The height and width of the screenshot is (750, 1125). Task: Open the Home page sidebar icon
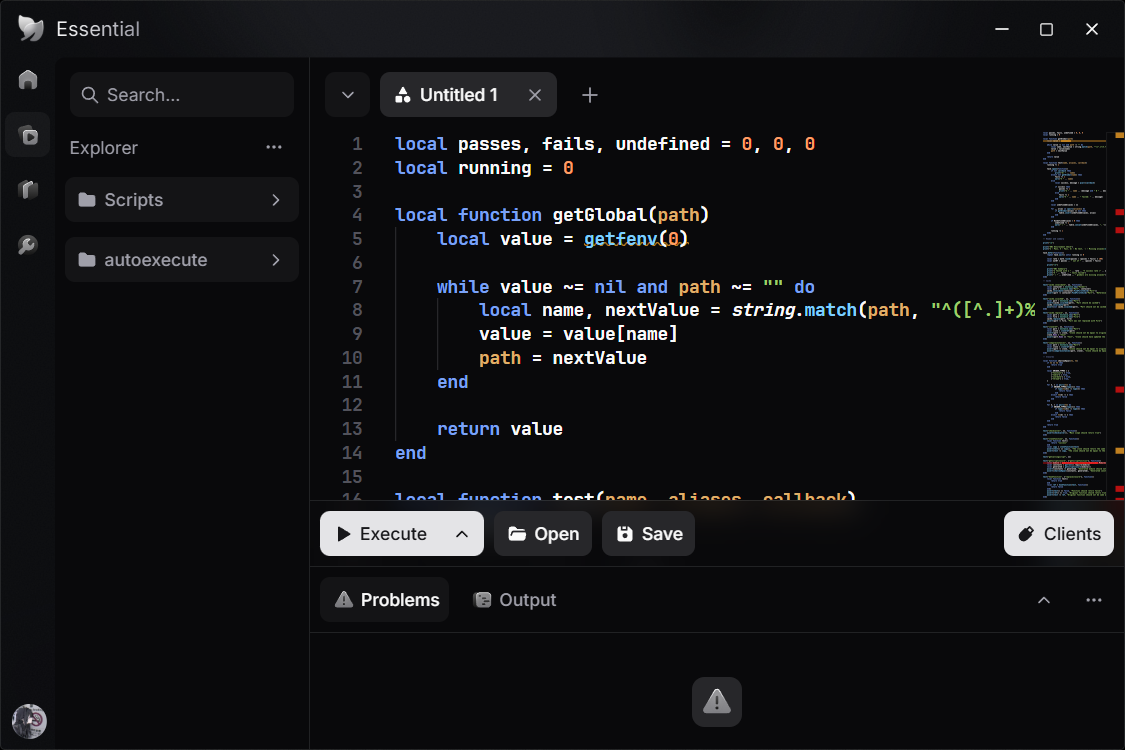(28, 79)
